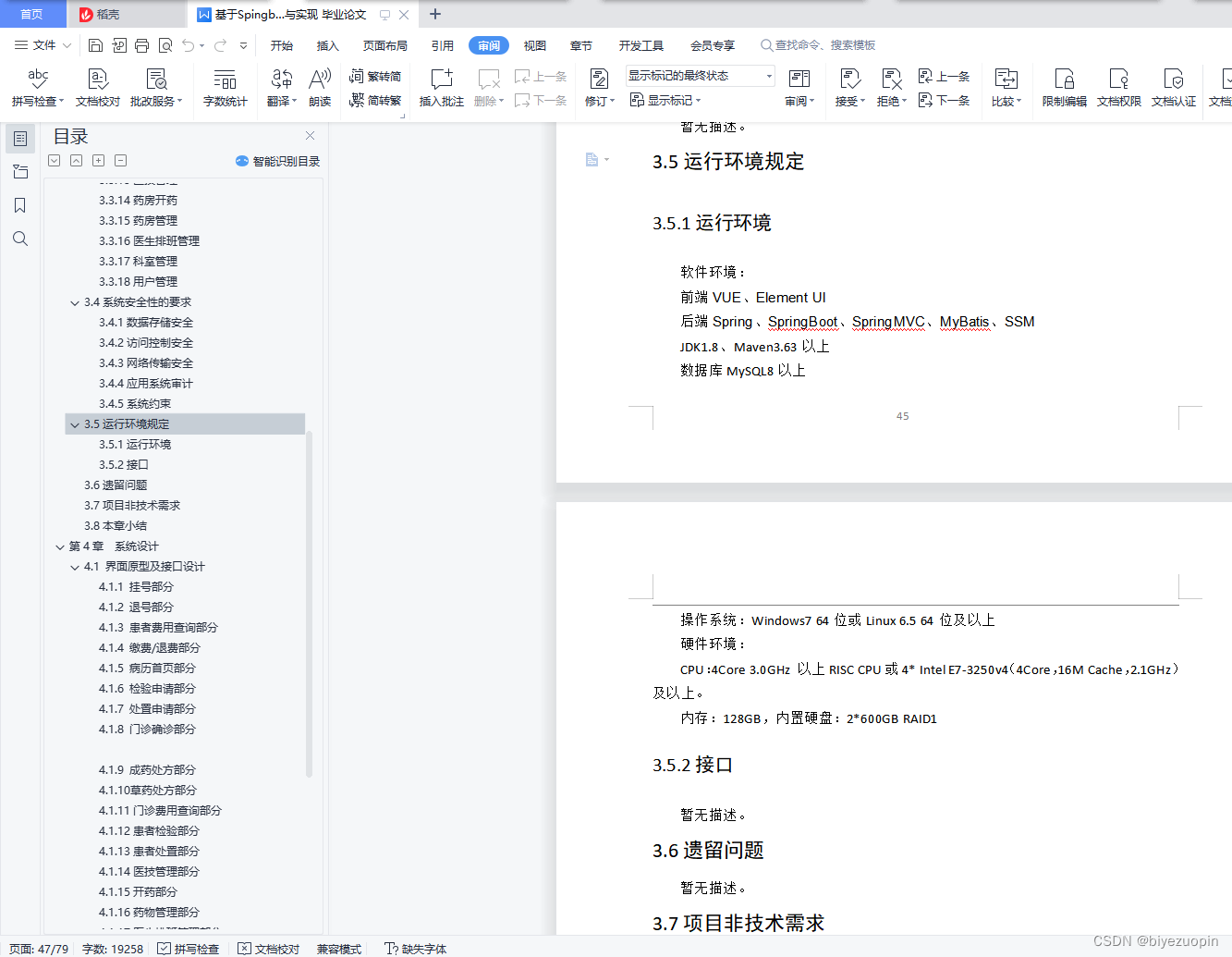1232x957 pixels.
Task: Open 限制编辑 restrict editing
Action: 1065,88
